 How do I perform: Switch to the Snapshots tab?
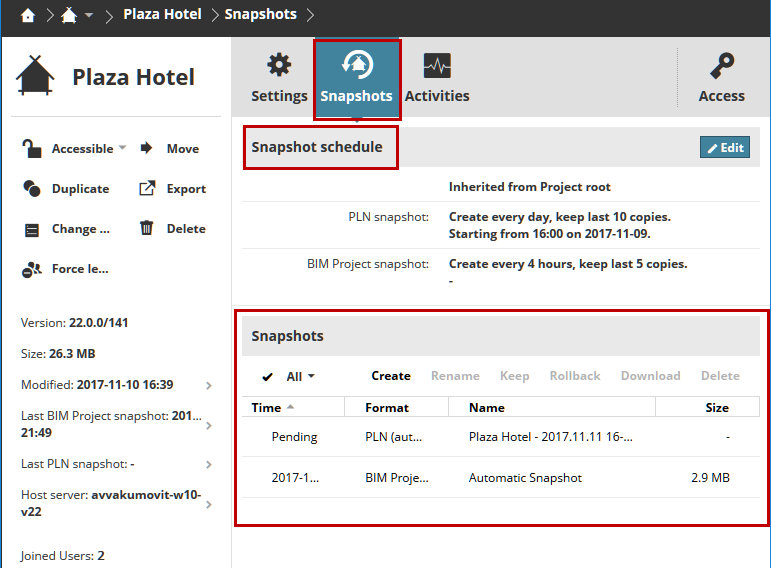357,78
